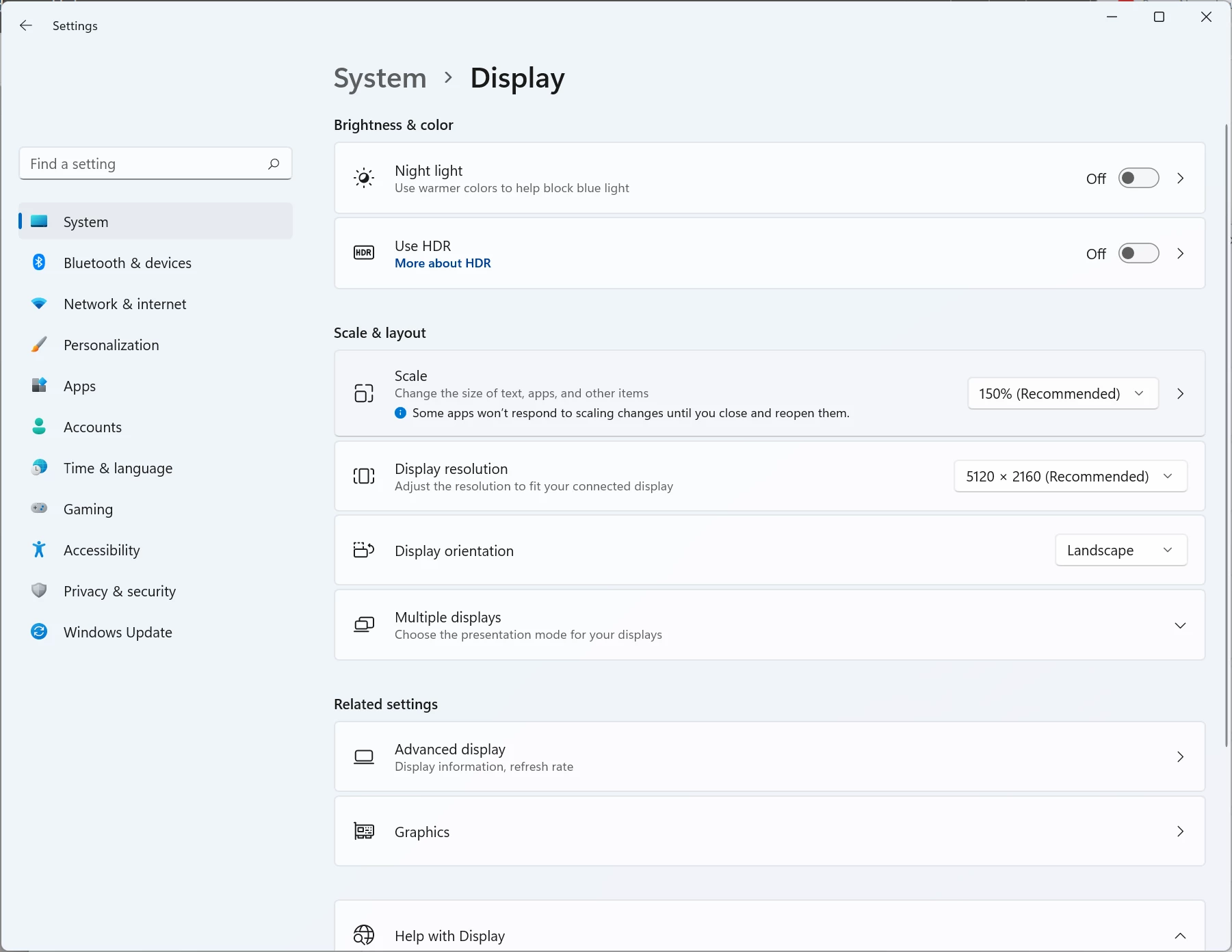Collapse the Help with Display section
This screenshot has height=952, width=1232.
(1180, 936)
